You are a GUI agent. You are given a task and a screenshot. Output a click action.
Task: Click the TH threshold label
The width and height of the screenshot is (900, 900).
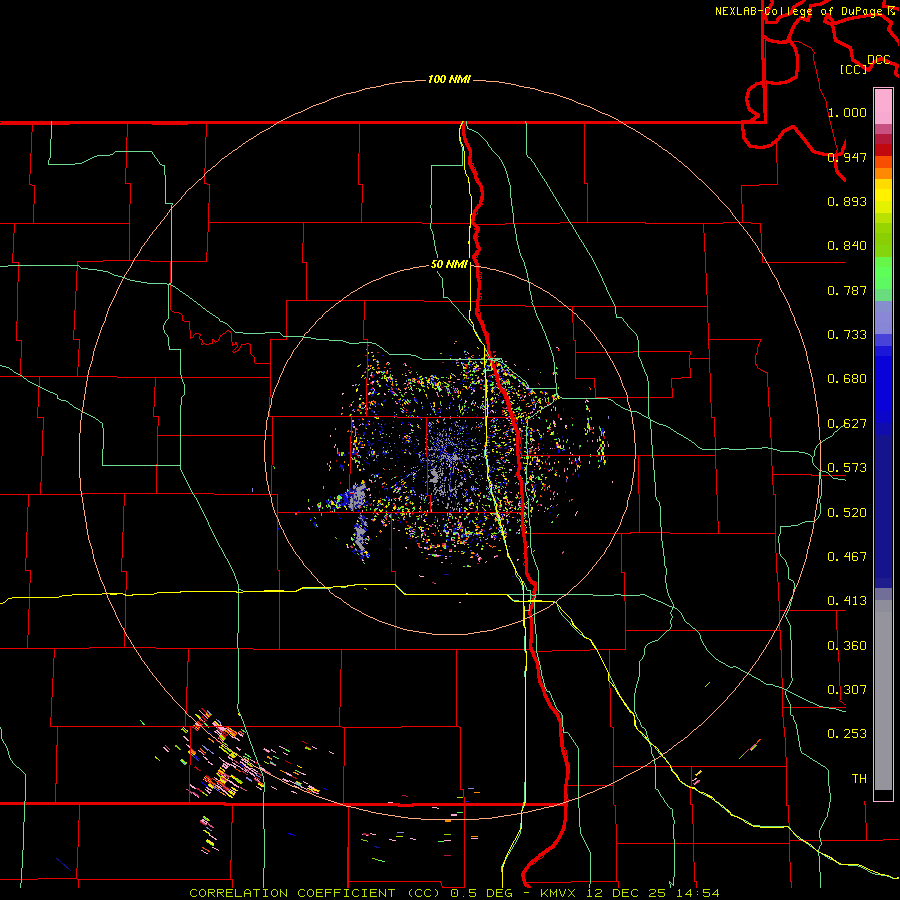(859, 778)
